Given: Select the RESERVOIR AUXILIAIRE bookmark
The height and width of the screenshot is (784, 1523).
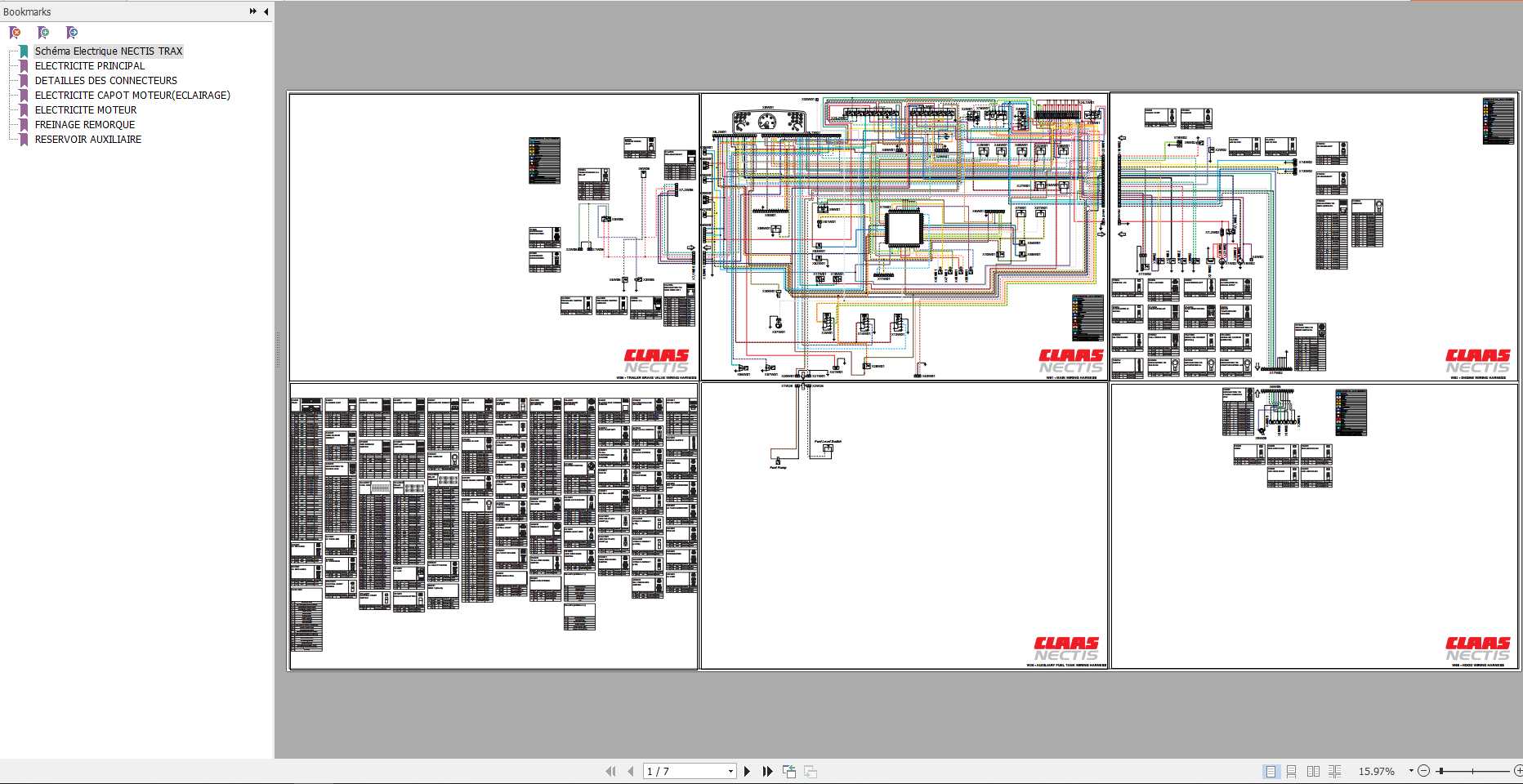Looking at the screenshot, I should click(88, 139).
